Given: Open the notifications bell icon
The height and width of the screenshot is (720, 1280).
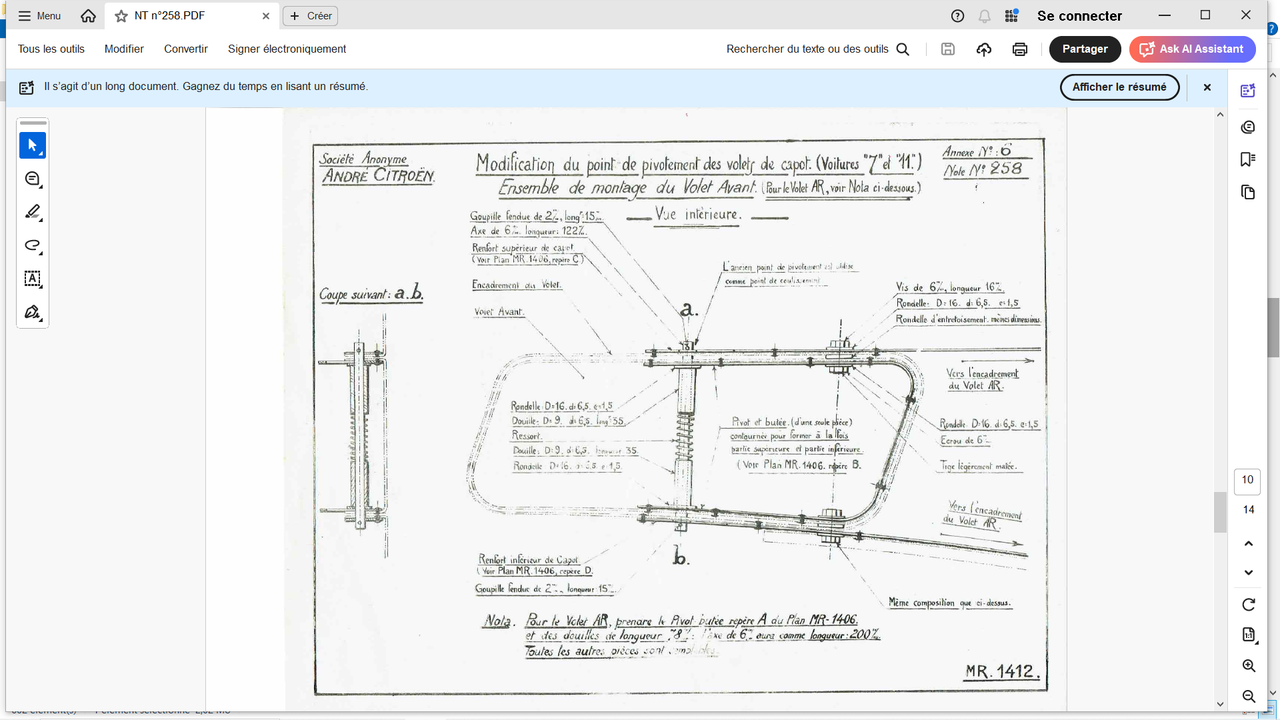Looking at the screenshot, I should (985, 16).
